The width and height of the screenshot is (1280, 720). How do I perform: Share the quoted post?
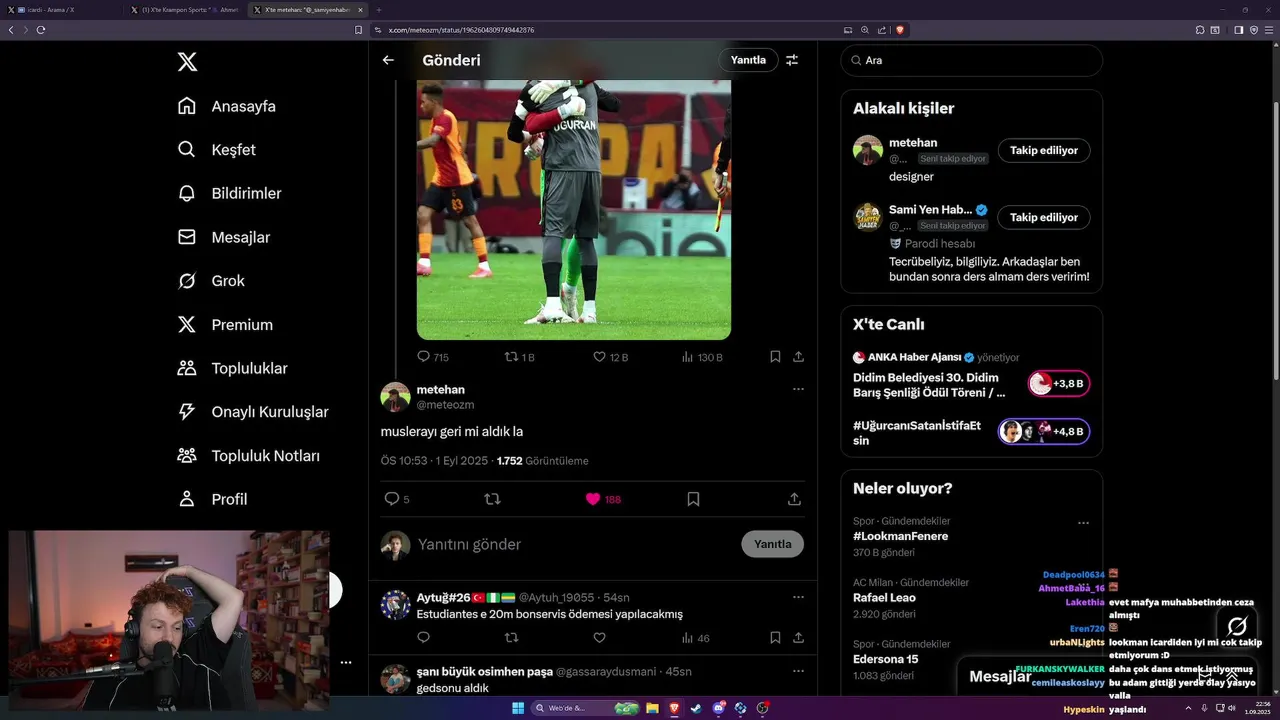pyautogui.click(x=798, y=357)
